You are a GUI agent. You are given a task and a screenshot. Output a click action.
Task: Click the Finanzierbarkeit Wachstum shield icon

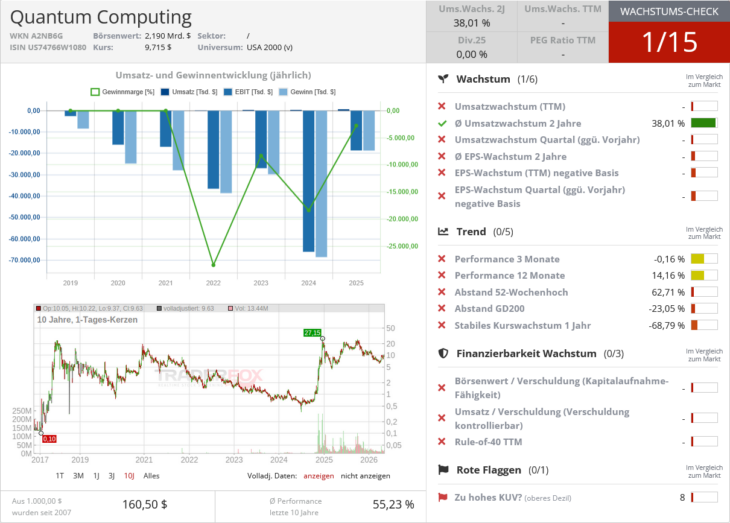pyautogui.click(x=443, y=353)
